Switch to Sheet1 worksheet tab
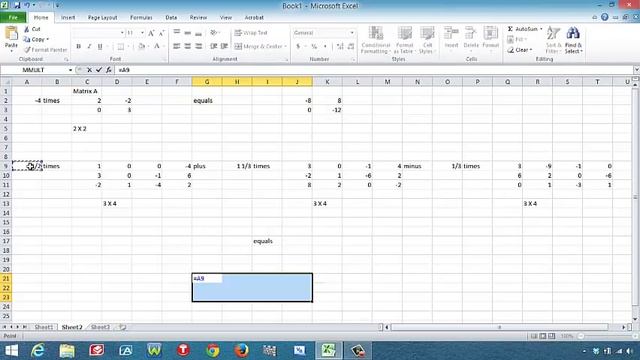The height and width of the screenshot is (360, 640). [x=43, y=327]
